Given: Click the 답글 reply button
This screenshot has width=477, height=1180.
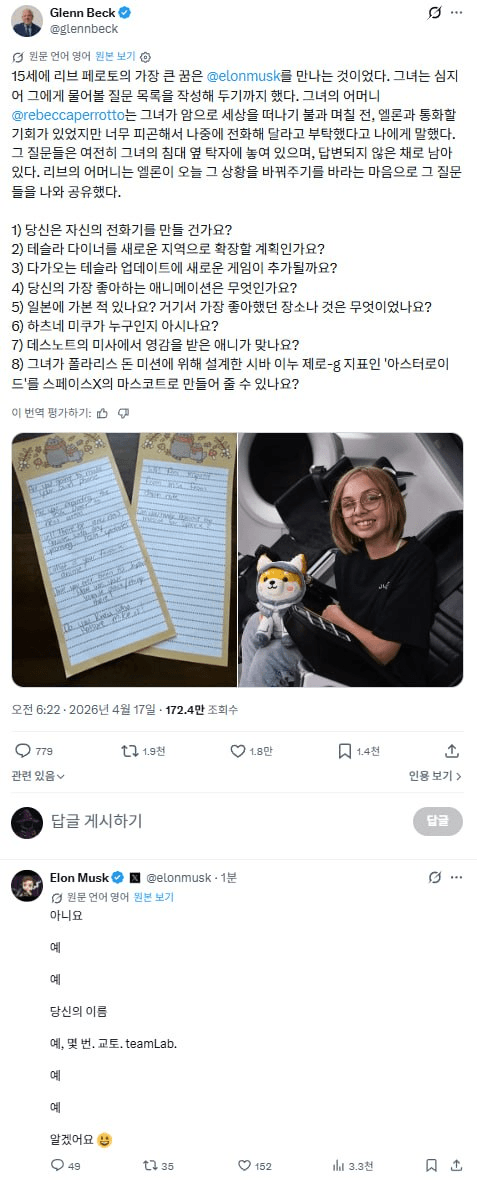Looking at the screenshot, I should tap(438, 821).
